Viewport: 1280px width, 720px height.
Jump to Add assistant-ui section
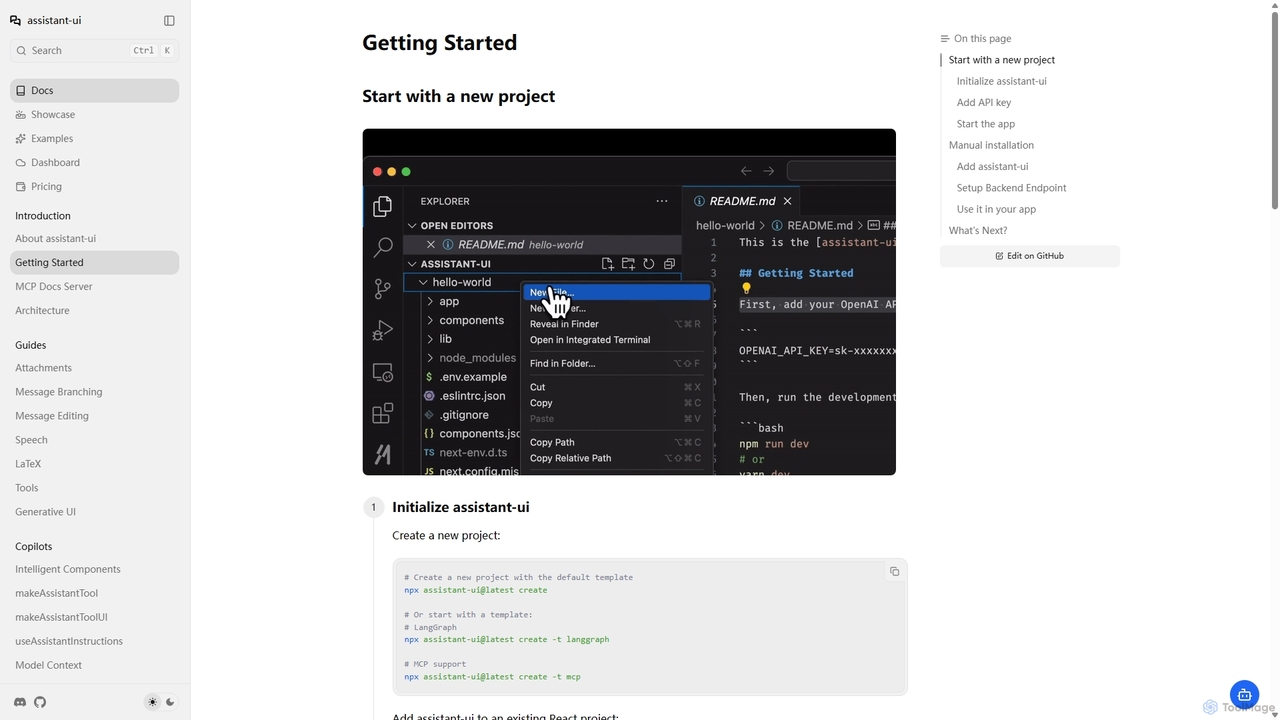tap(993, 167)
